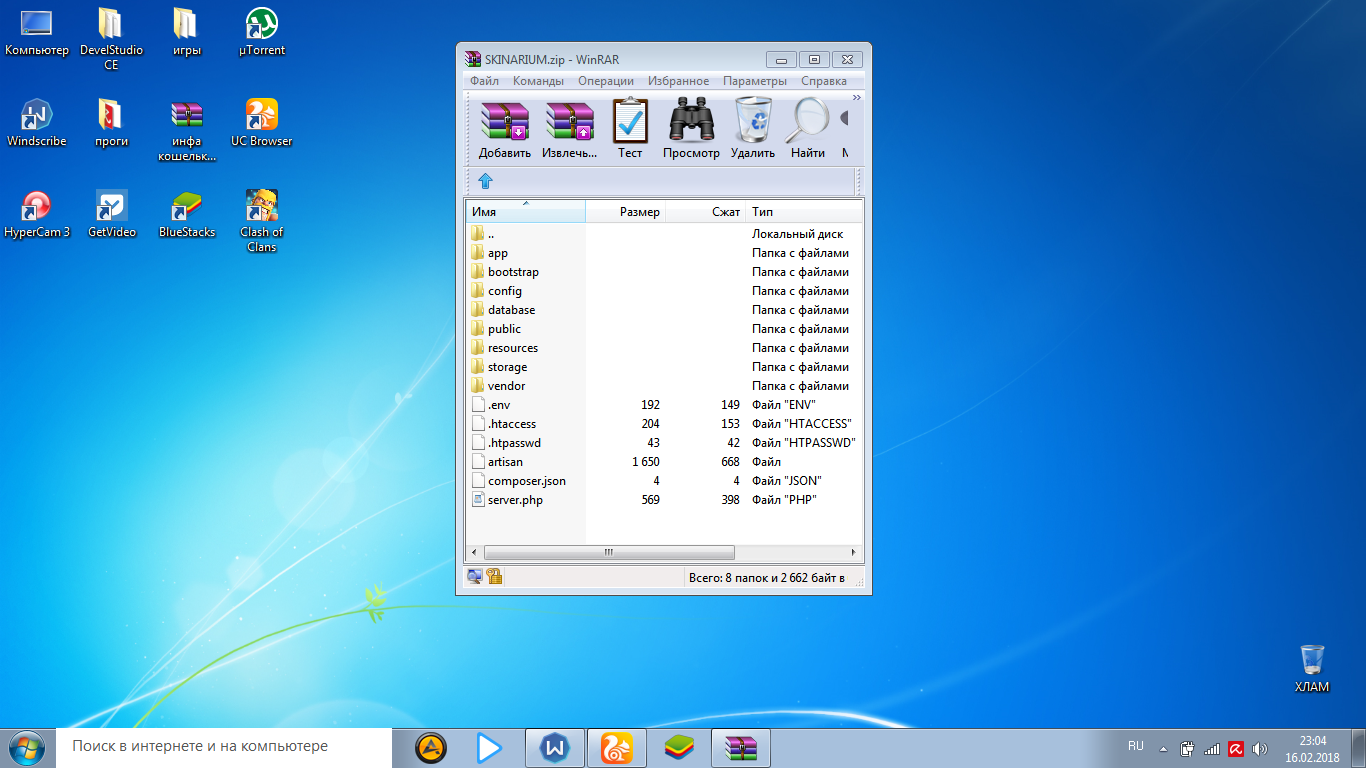This screenshot has height=768, width=1366.
Task: Open the Файл menu
Action: click(x=484, y=81)
